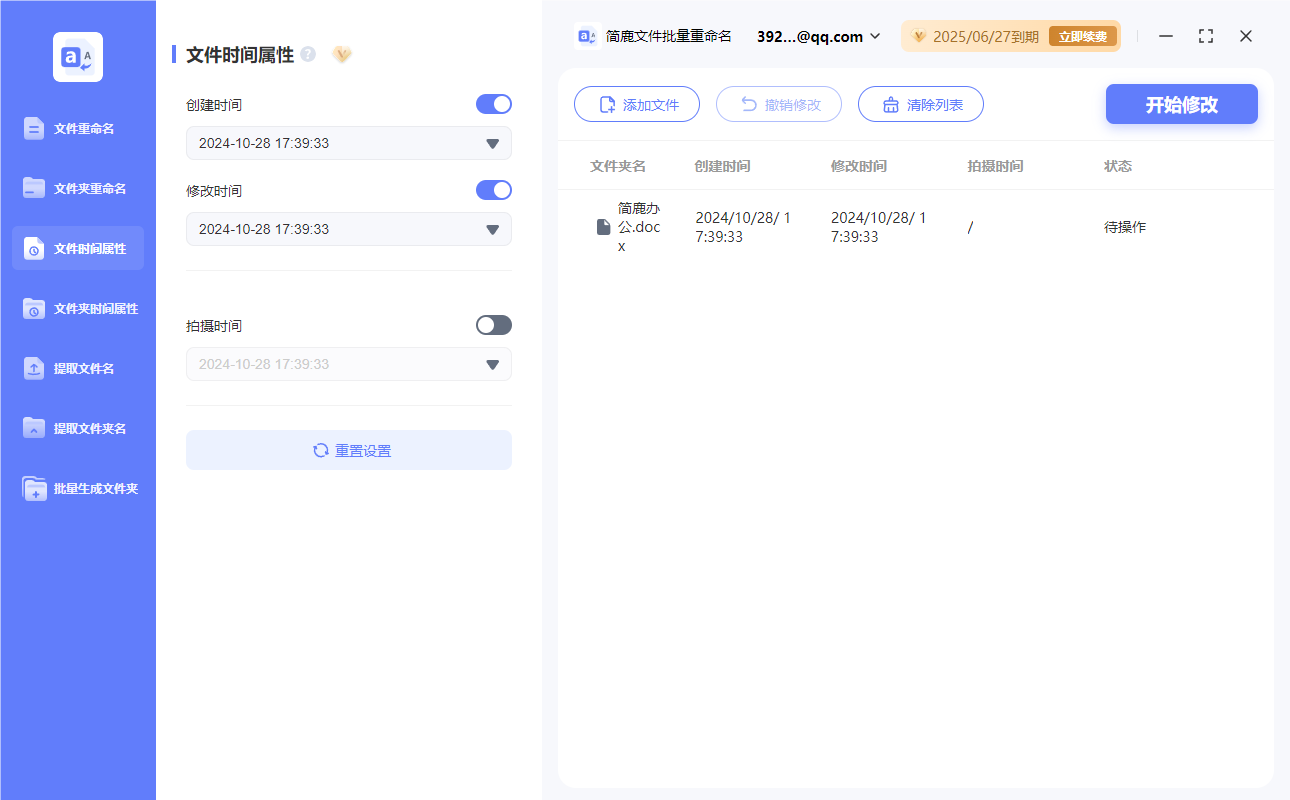Click 添加文件 to add files
The width and height of the screenshot is (1290, 800).
point(637,104)
